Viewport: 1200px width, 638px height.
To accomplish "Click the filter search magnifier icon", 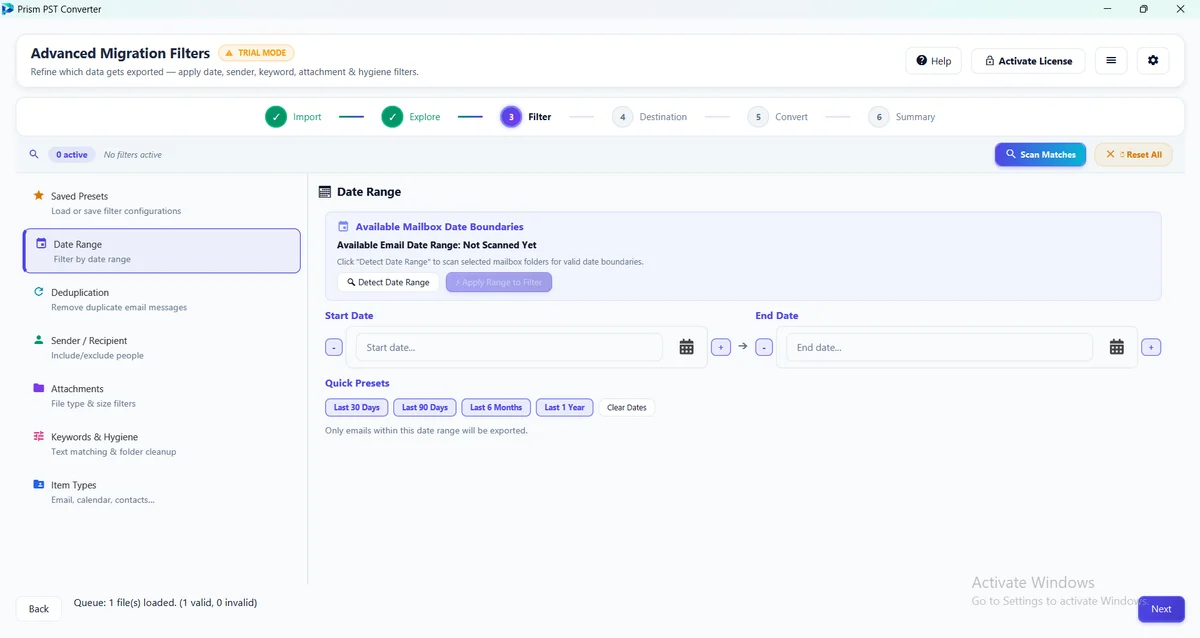I will [34, 155].
